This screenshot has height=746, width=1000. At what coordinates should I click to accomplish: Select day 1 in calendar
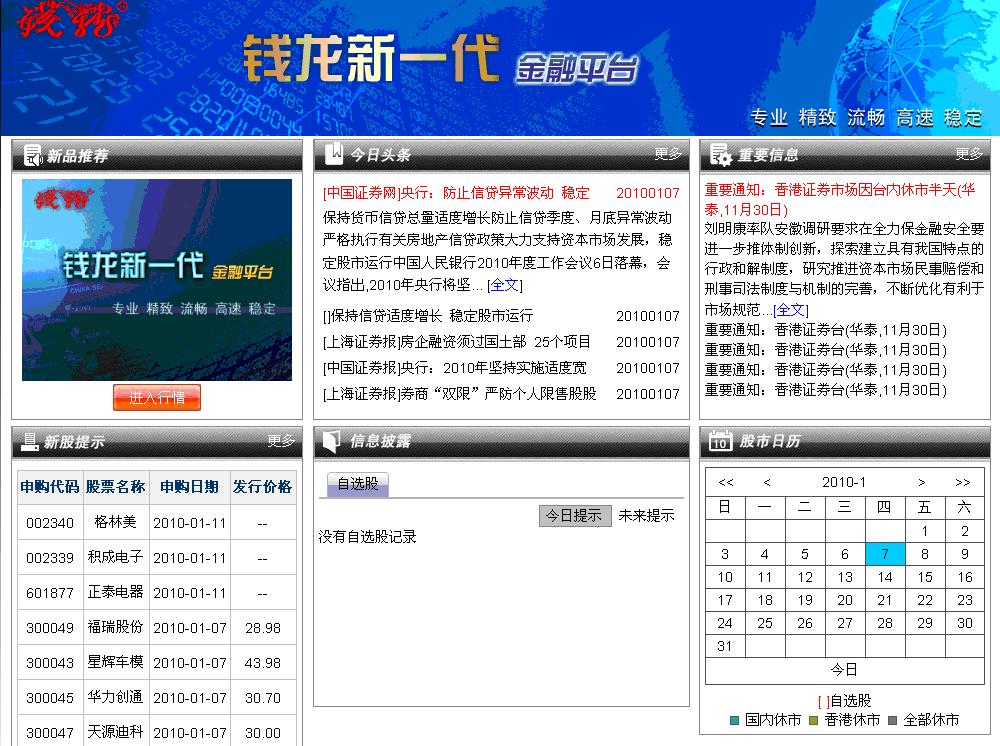925,531
